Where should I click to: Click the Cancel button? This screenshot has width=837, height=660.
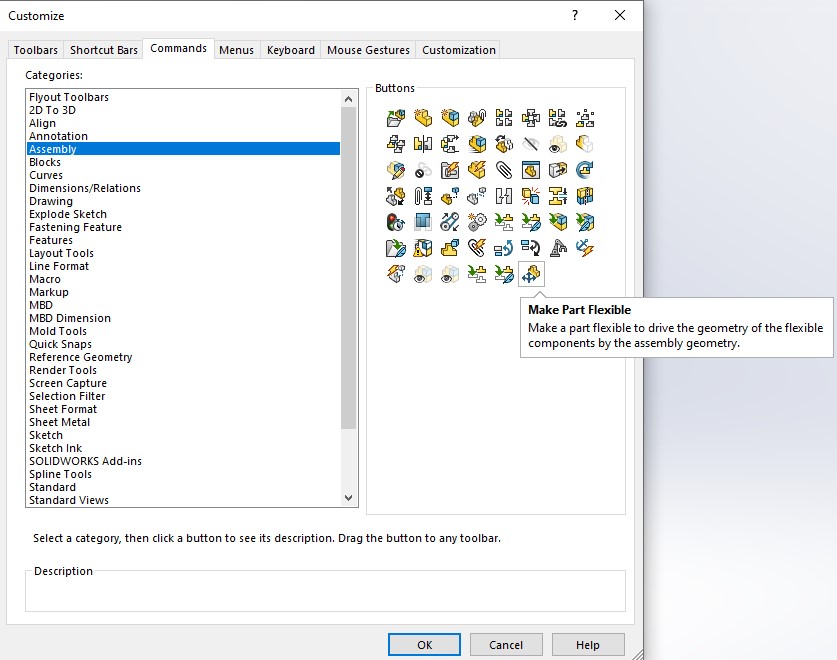click(x=506, y=645)
